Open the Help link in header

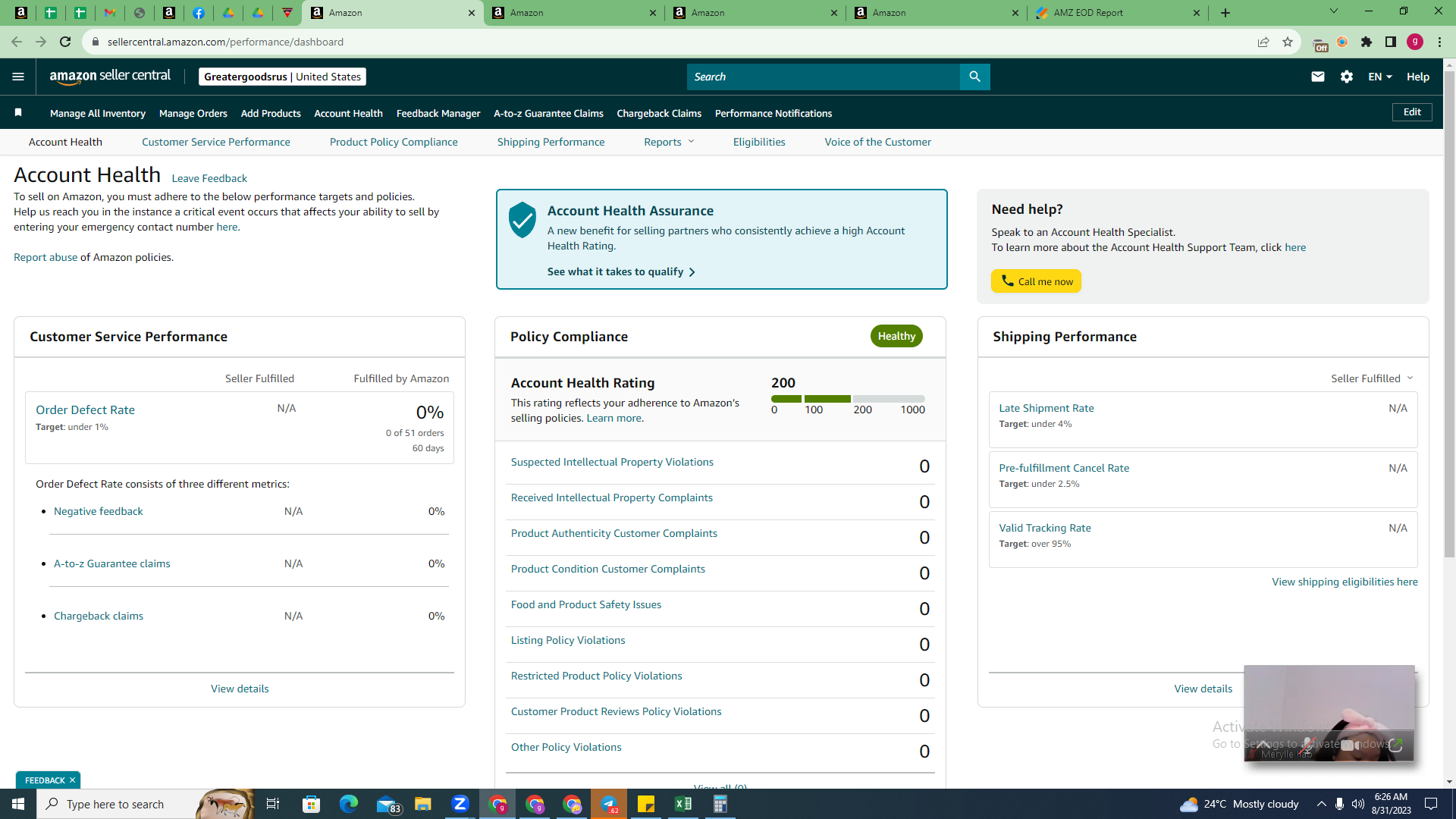click(x=1418, y=77)
